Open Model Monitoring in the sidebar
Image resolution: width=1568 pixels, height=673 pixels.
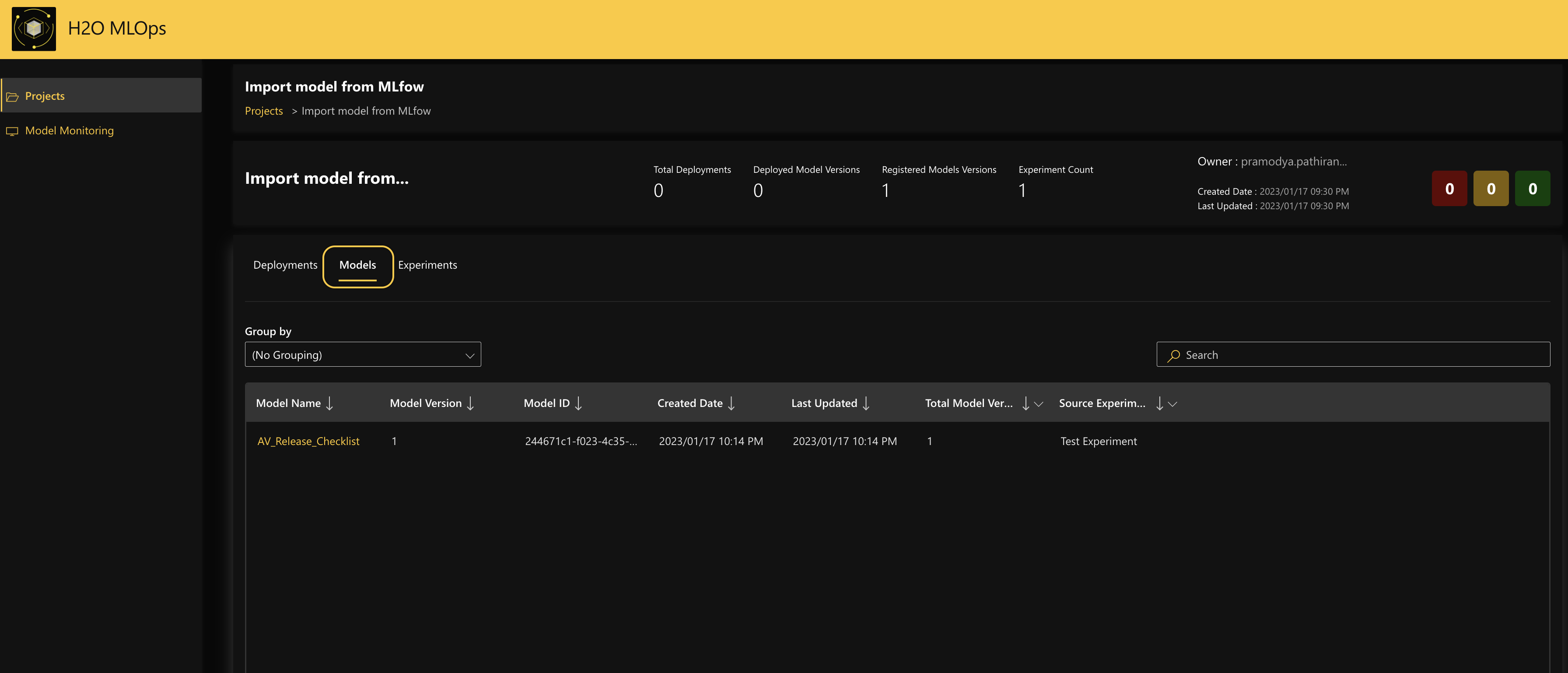[x=101, y=130]
